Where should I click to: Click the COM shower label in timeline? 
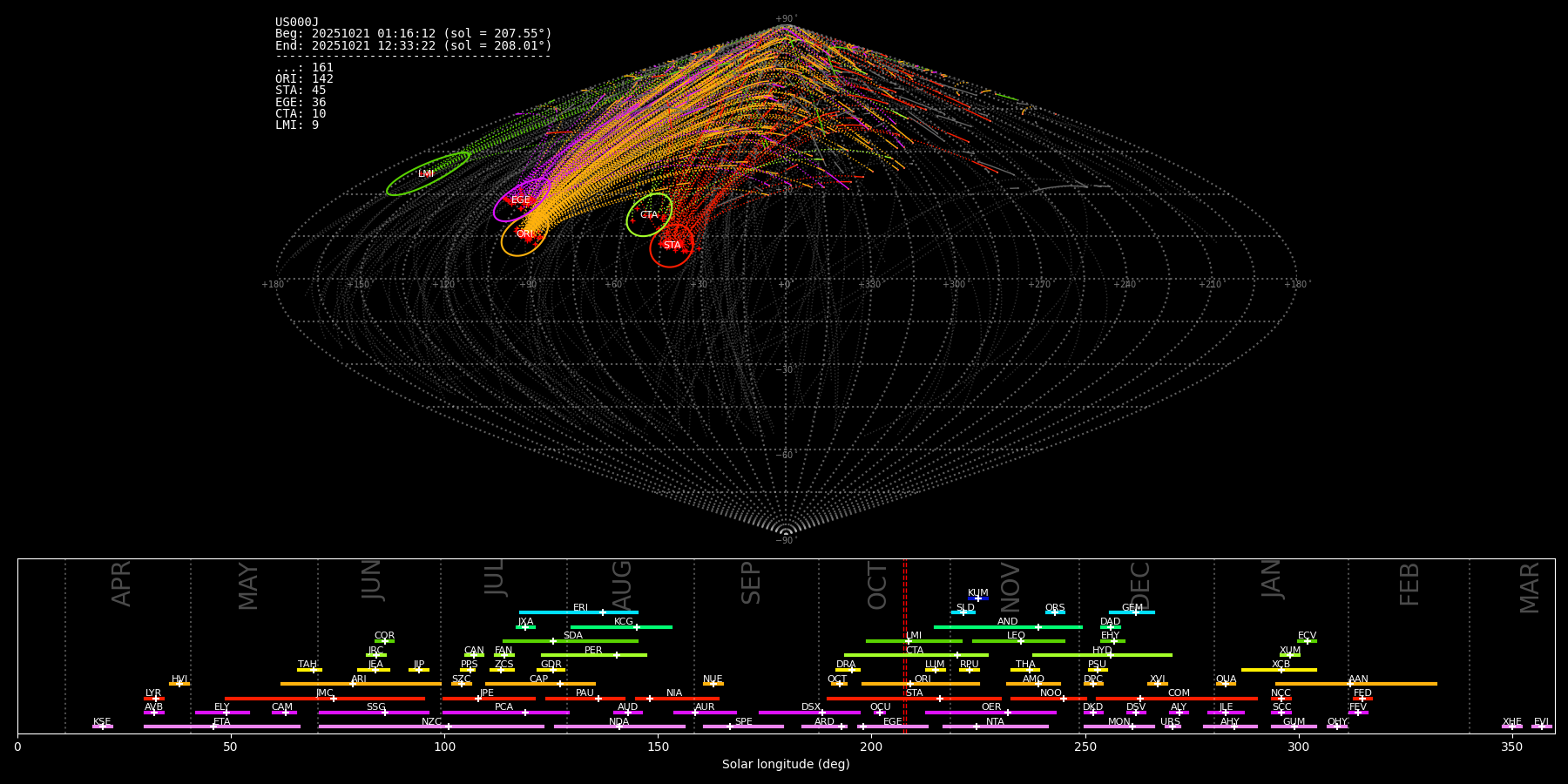point(1179,693)
